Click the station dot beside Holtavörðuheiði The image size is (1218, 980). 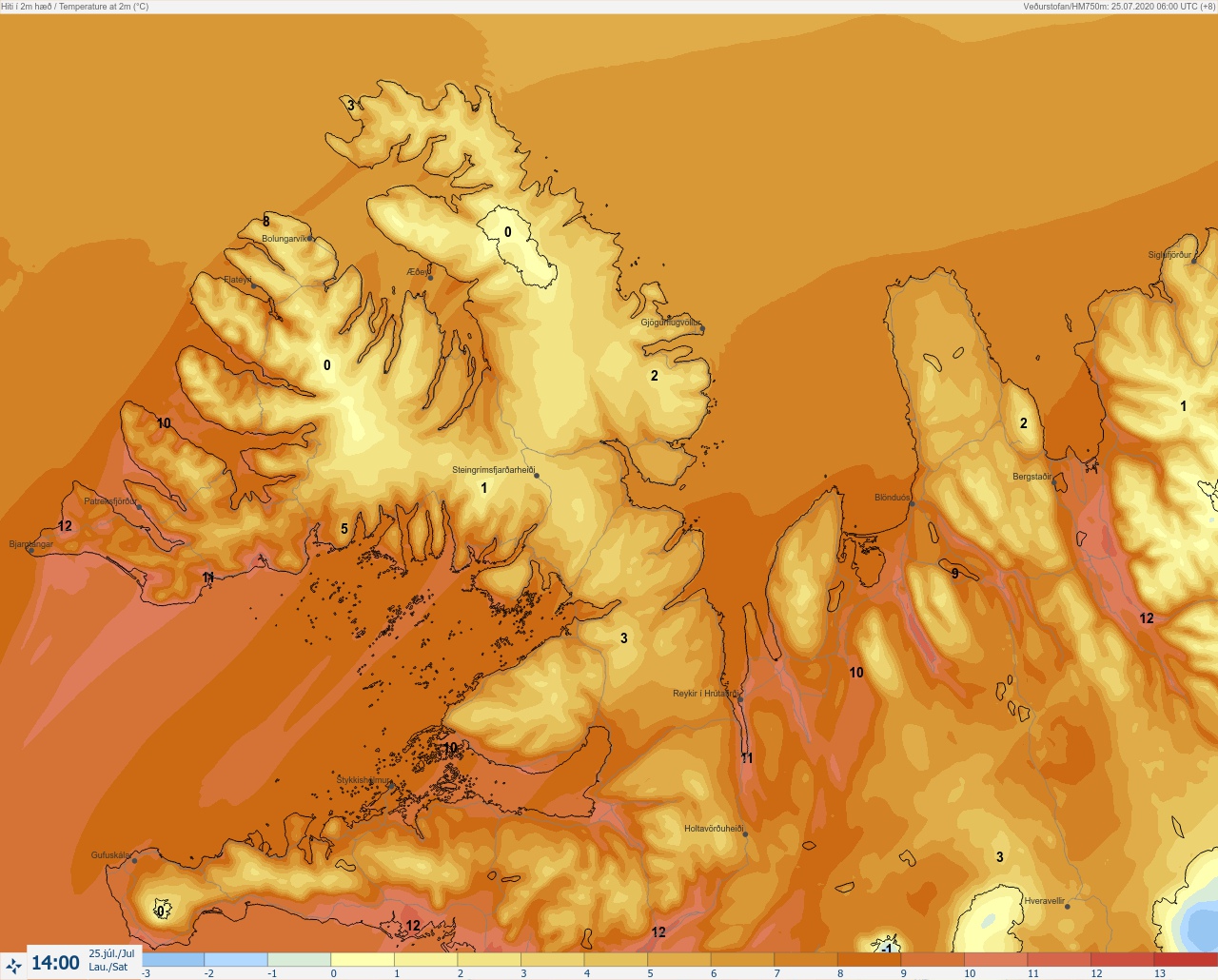[x=745, y=834]
